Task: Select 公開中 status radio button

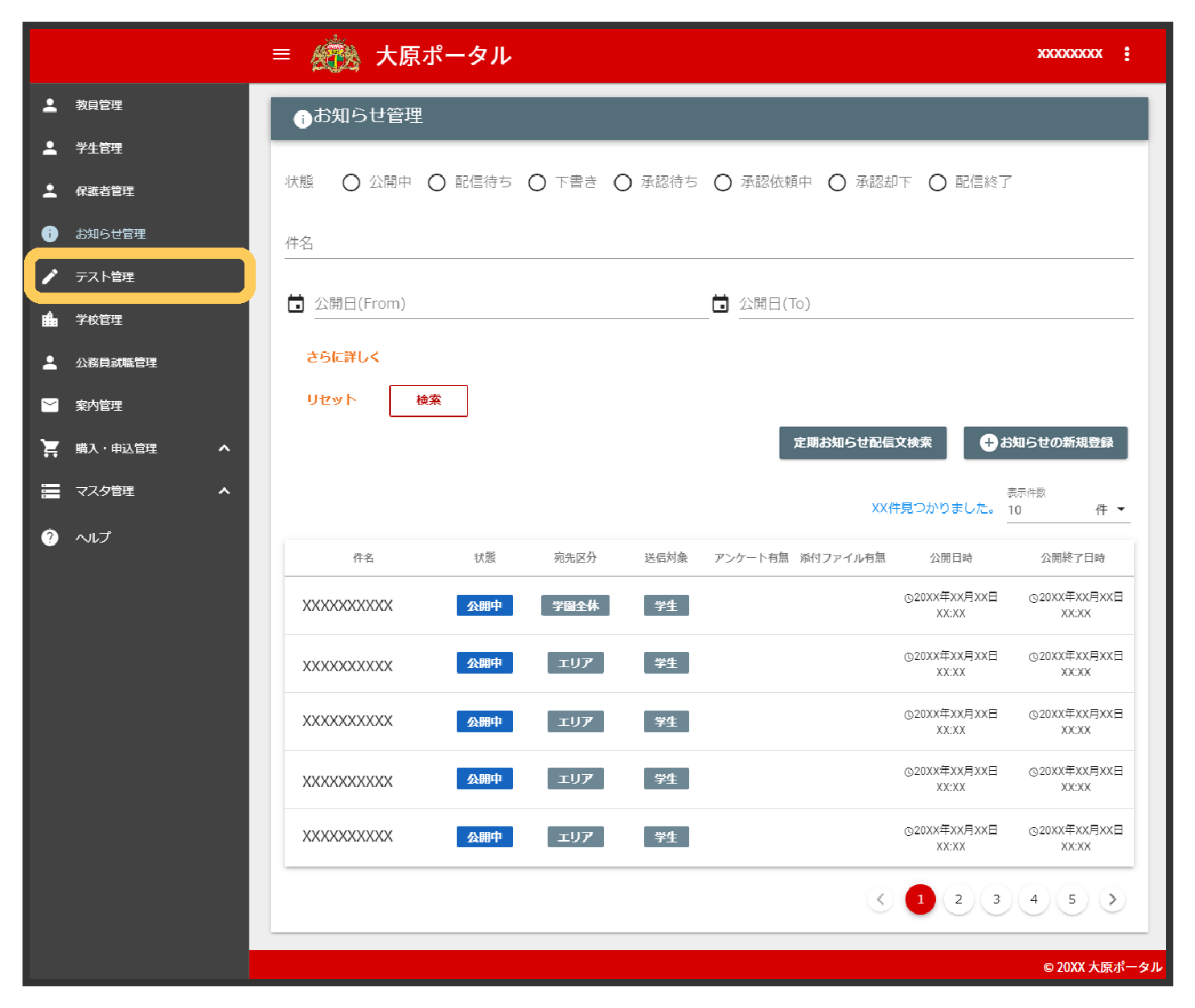Action: [x=351, y=182]
